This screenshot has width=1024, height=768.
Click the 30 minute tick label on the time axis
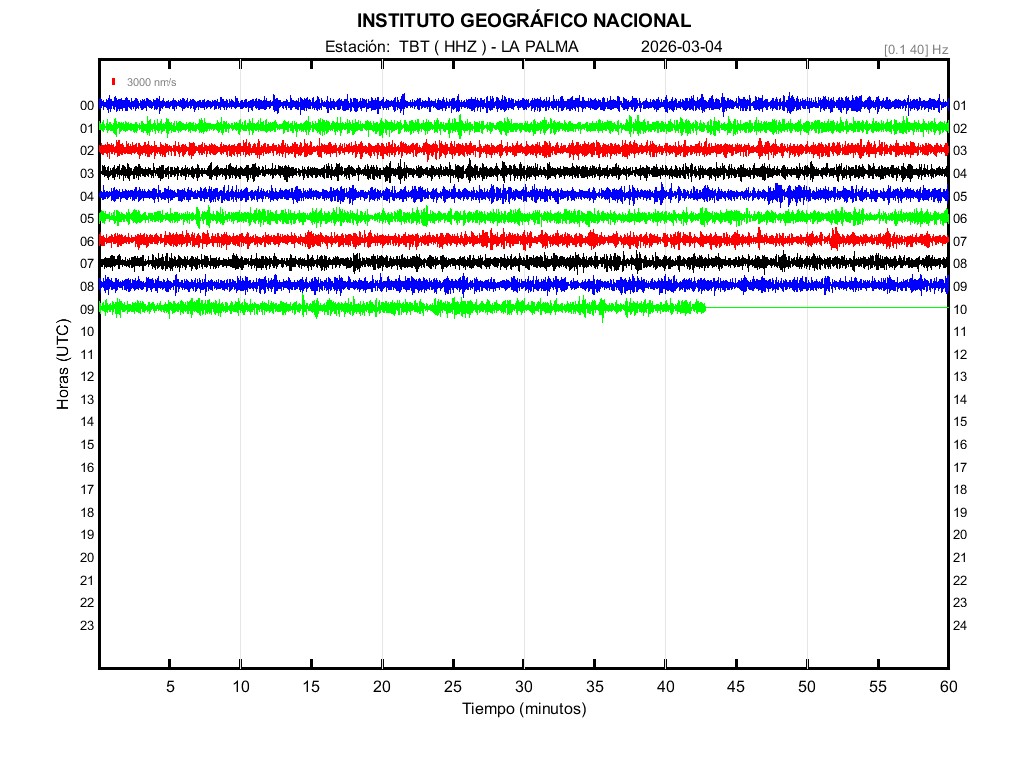523,686
